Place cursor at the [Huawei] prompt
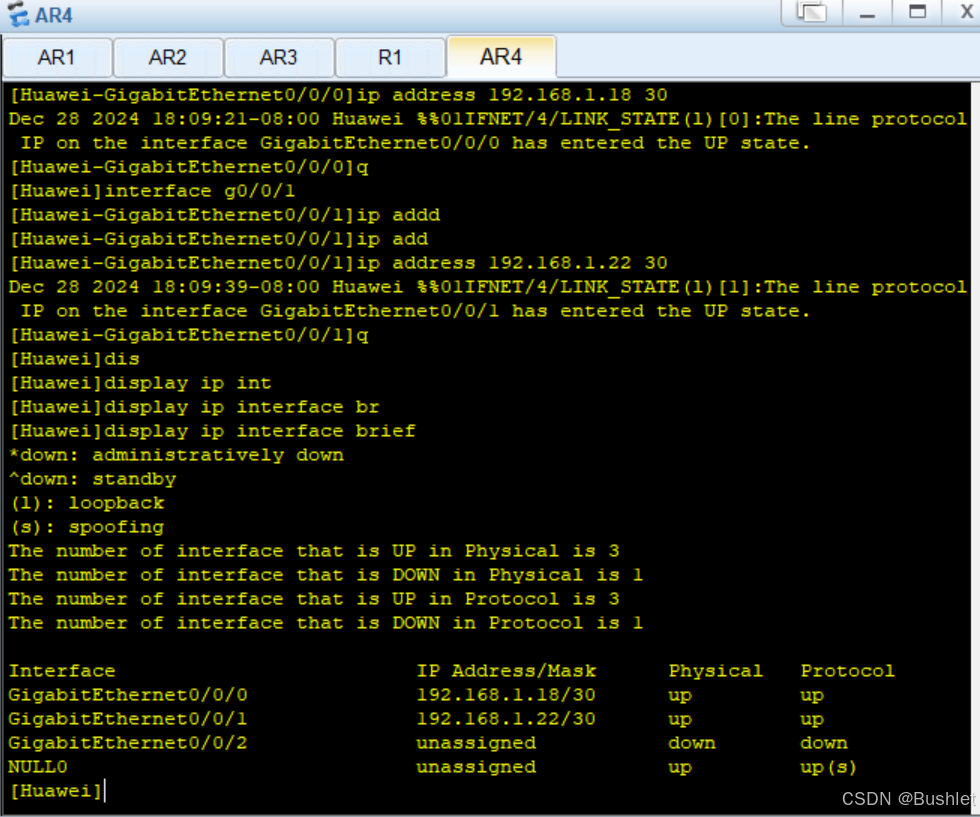 [x=58, y=791]
